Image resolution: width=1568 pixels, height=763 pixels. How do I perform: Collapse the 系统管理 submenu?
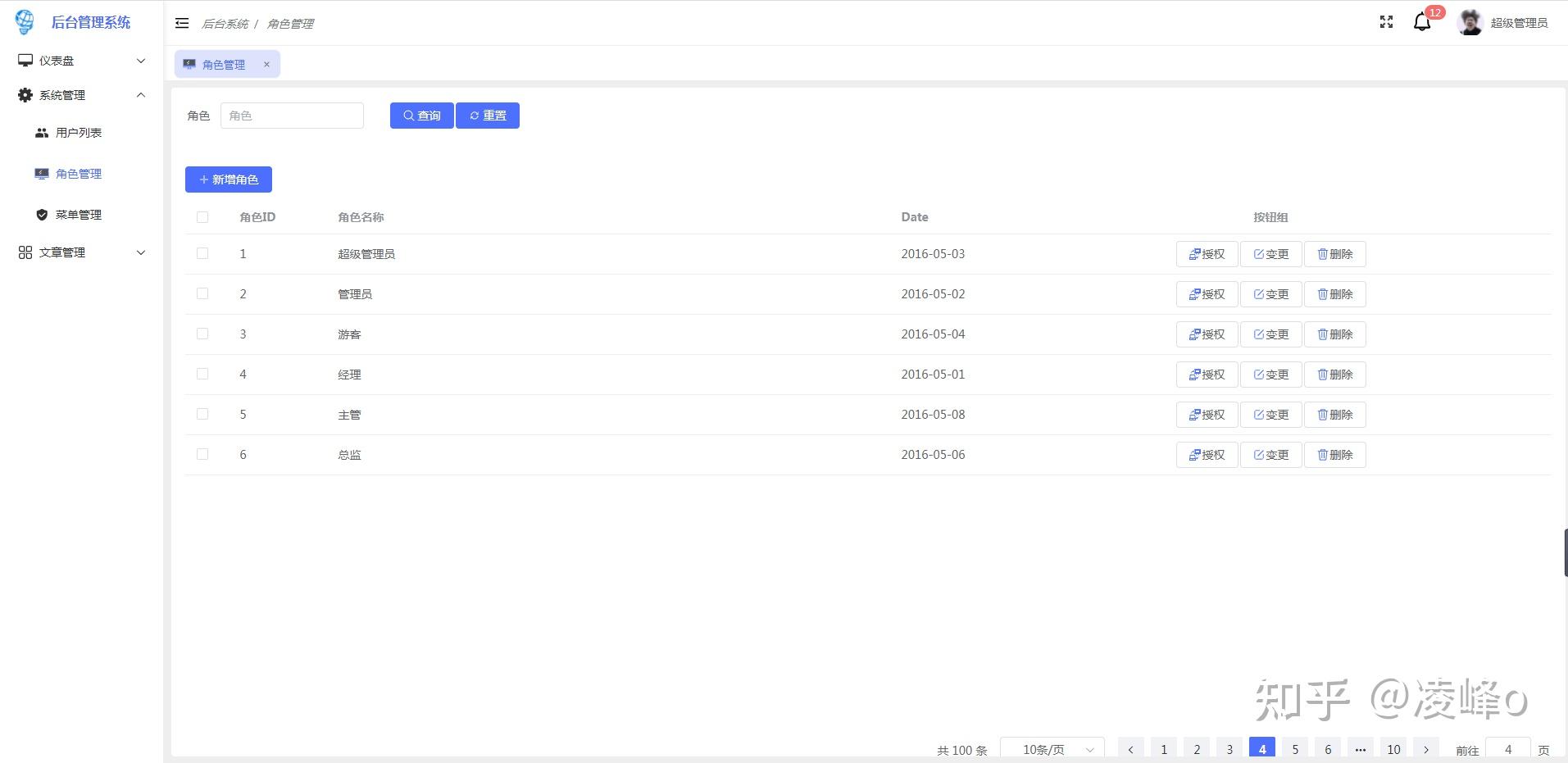click(141, 95)
